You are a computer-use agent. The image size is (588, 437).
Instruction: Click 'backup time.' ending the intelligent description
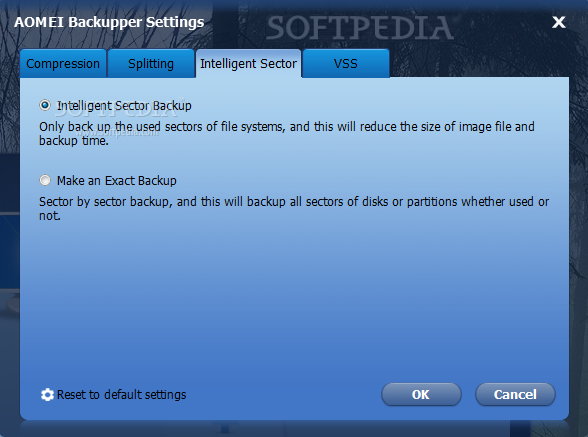74,141
